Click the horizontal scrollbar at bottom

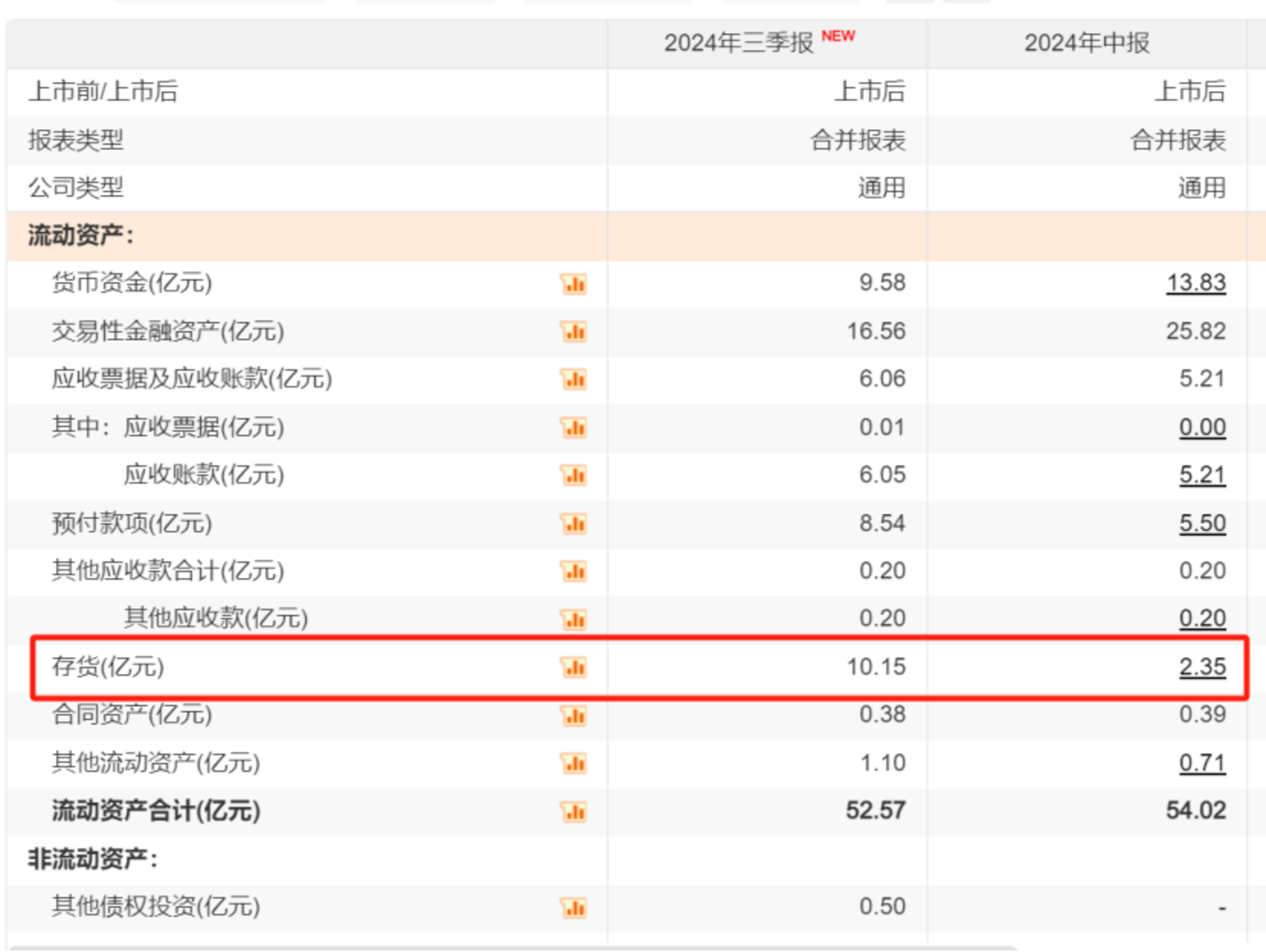(510, 948)
